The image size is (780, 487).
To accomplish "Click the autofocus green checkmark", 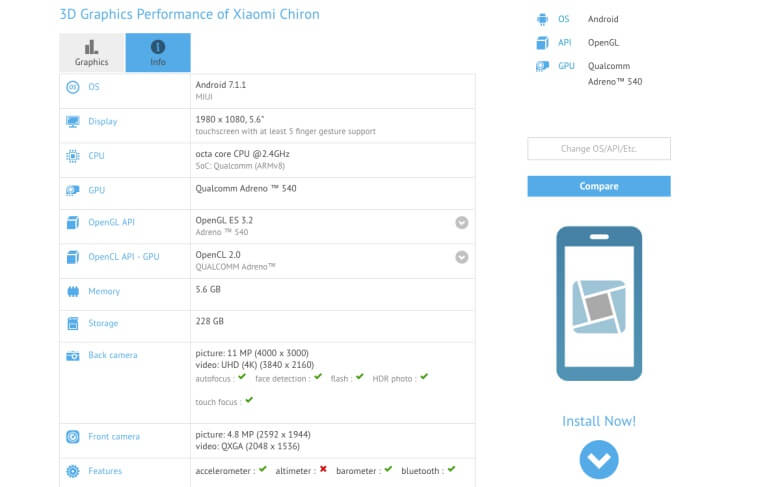I will tap(242, 377).
